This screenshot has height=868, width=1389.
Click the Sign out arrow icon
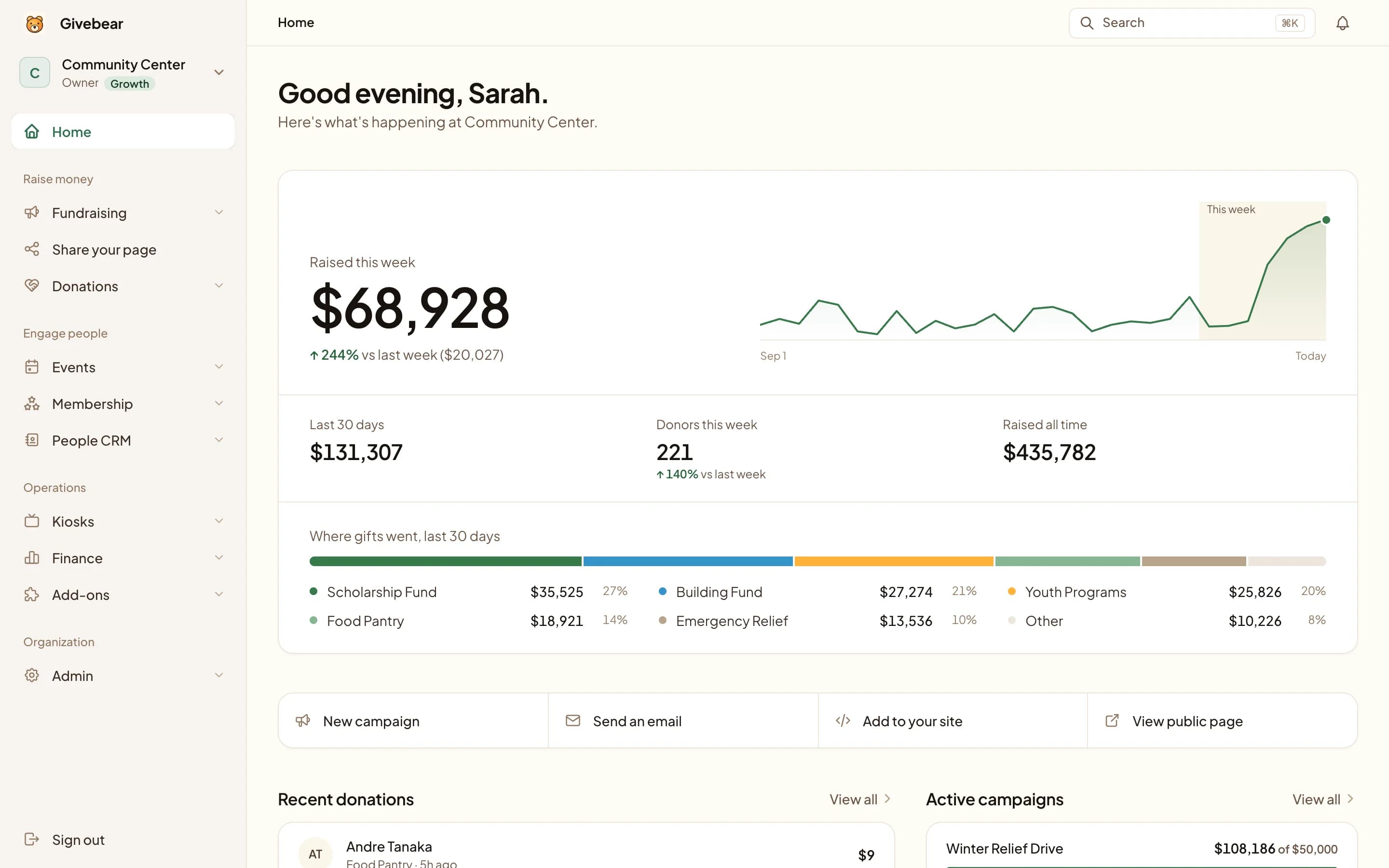(31, 839)
